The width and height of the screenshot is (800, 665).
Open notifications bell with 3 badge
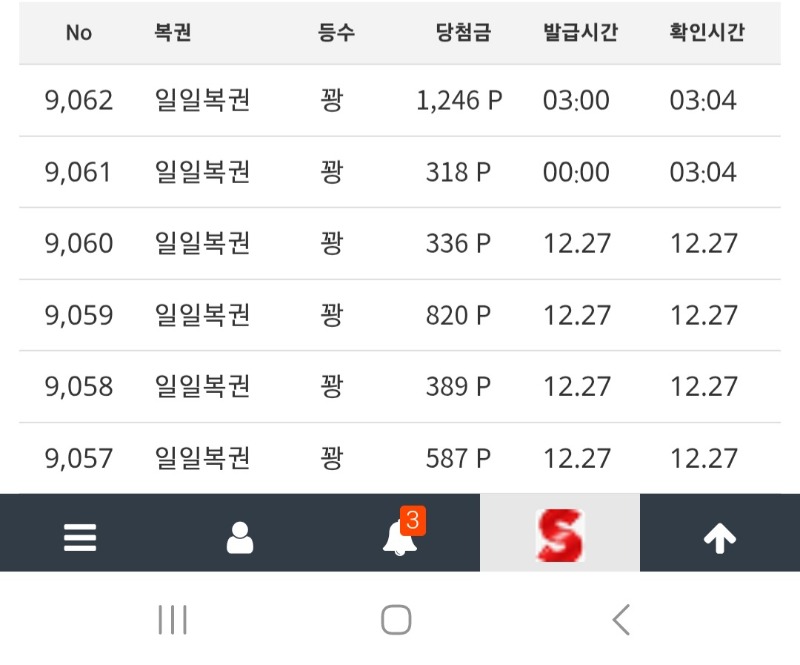click(x=400, y=538)
